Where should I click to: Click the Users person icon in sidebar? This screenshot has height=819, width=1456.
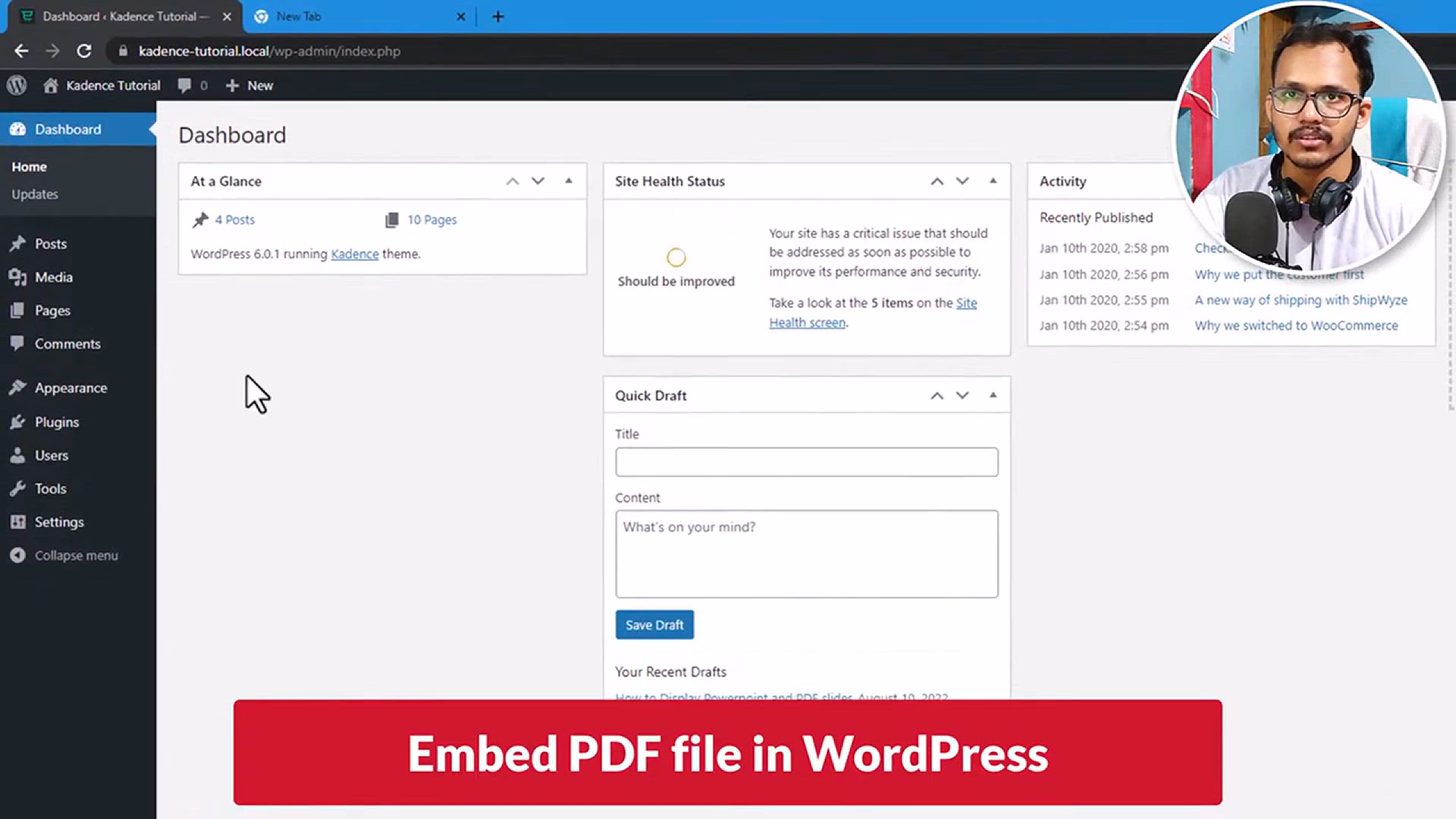(x=17, y=455)
